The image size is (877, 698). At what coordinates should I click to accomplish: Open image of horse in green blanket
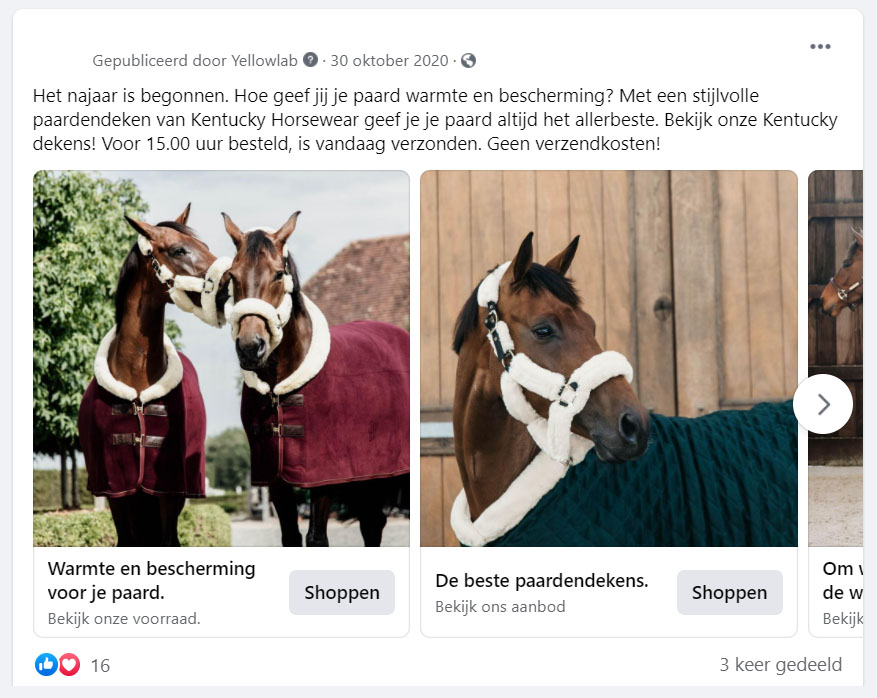[609, 359]
